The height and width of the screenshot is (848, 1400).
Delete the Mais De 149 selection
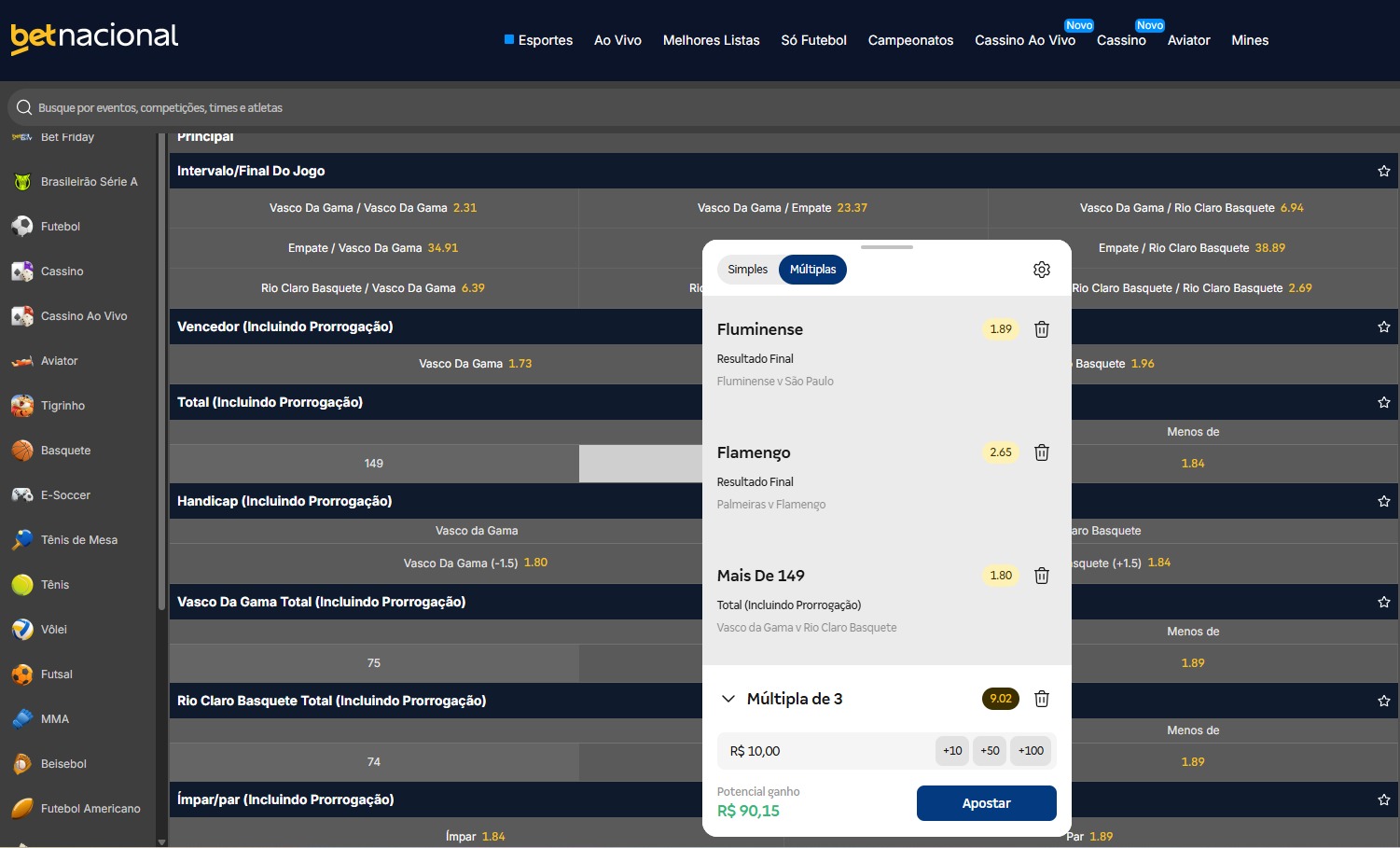1042,576
